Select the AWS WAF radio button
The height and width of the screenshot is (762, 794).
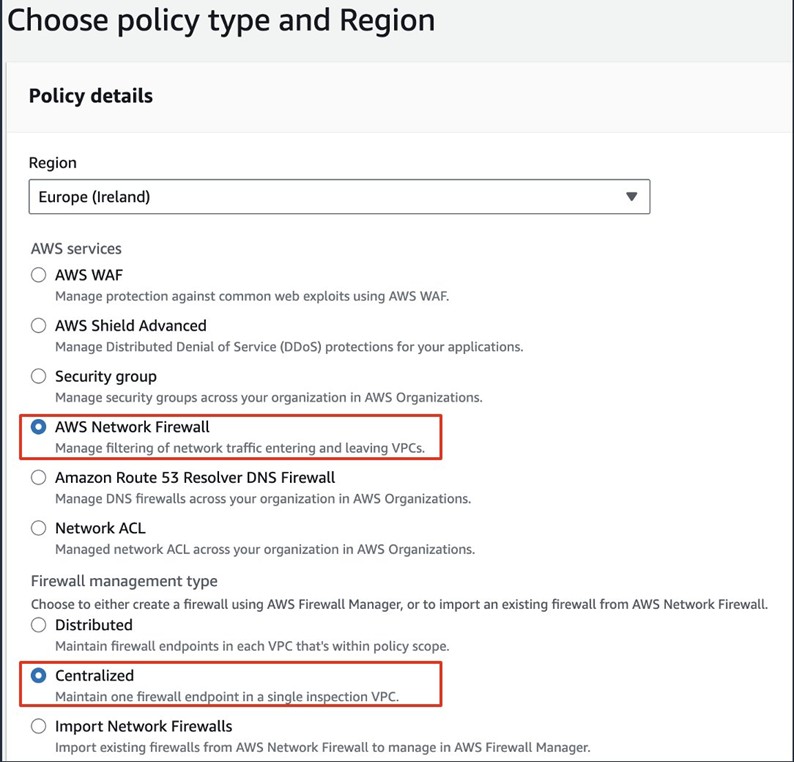39,275
